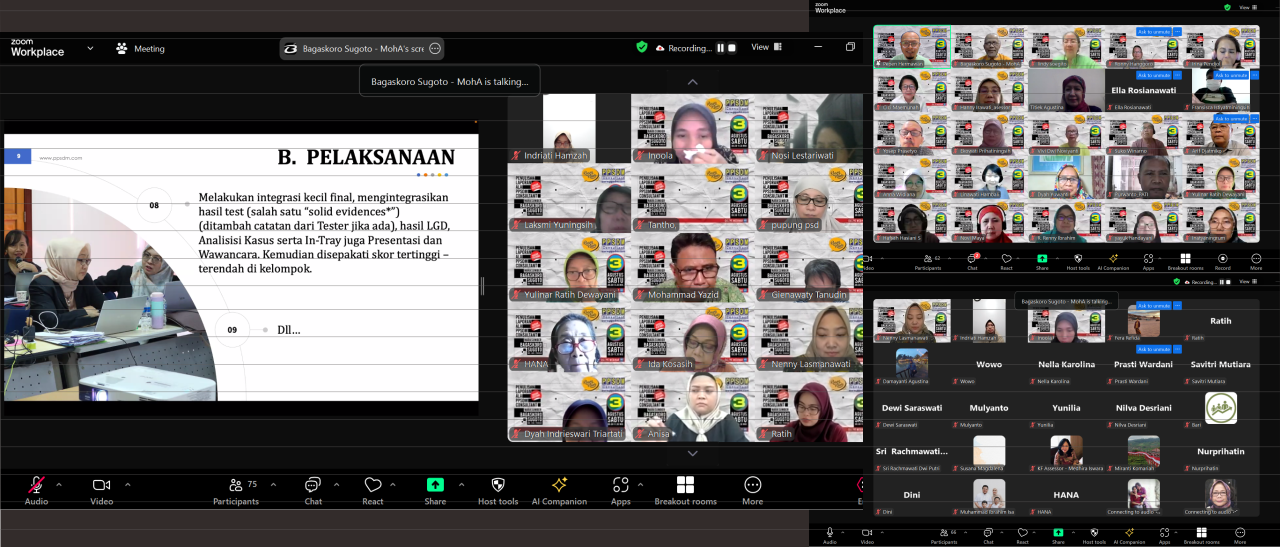Pause the recording in the top bar

[719, 48]
